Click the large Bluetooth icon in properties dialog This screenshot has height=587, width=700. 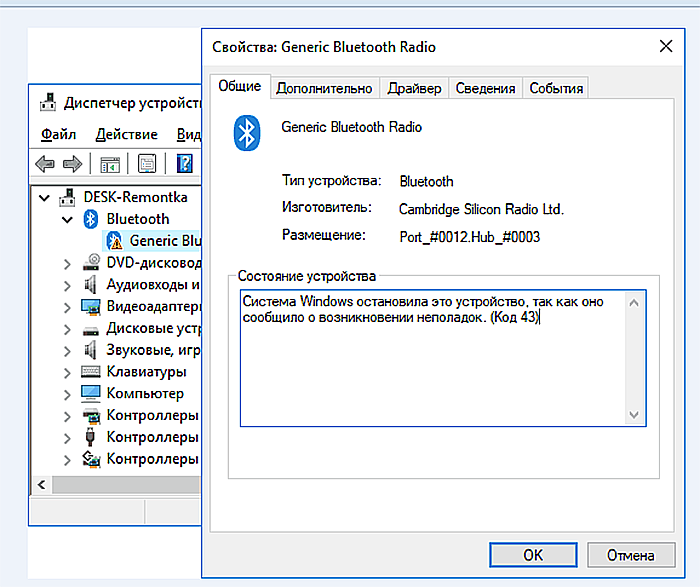pyautogui.click(x=246, y=133)
